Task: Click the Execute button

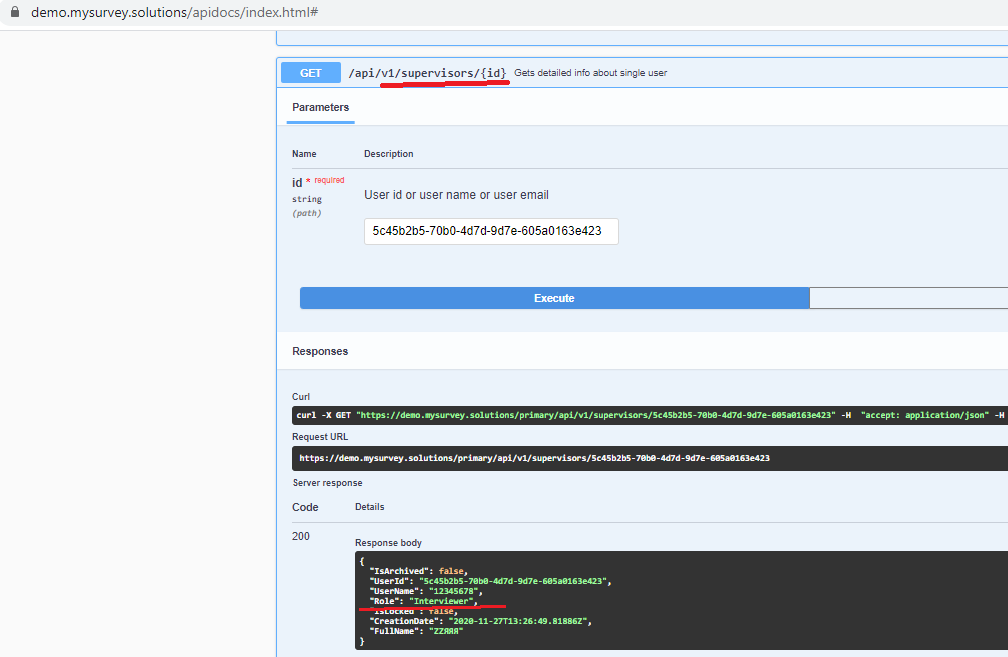Action: tap(554, 298)
